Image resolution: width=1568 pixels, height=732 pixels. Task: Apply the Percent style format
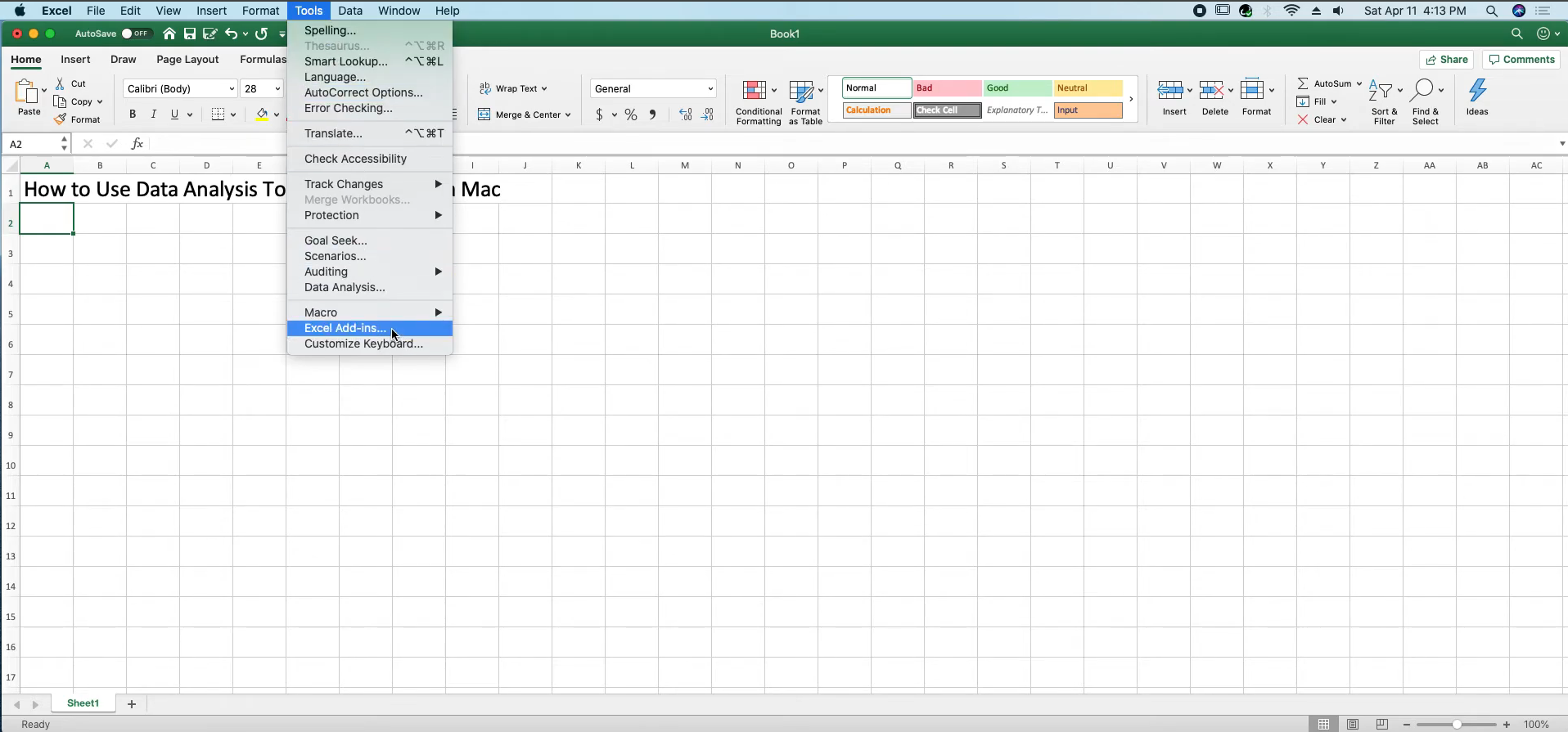tap(631, 115)
